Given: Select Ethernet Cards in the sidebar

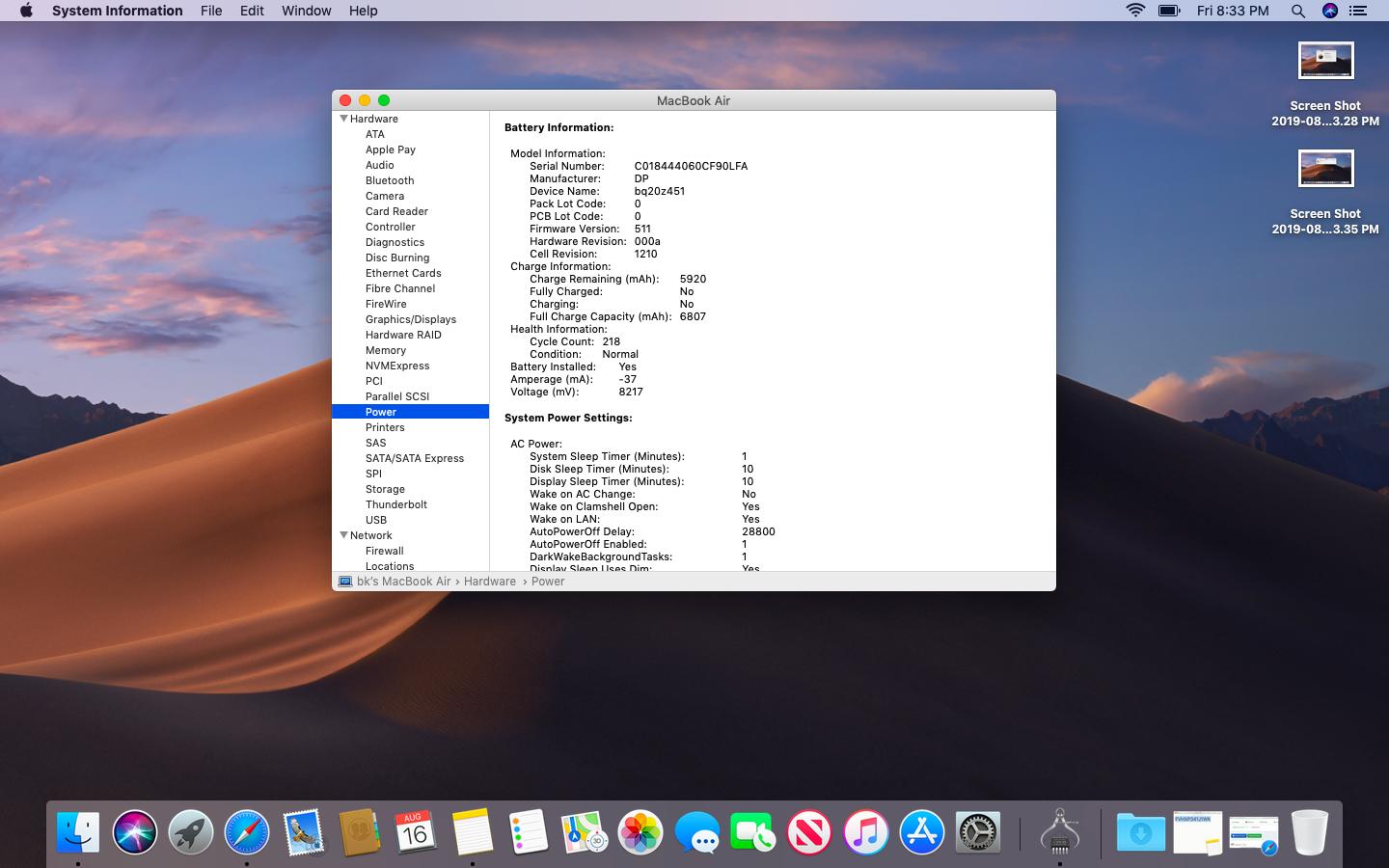Looking at the screenshot, I should (x=403, y=273).
